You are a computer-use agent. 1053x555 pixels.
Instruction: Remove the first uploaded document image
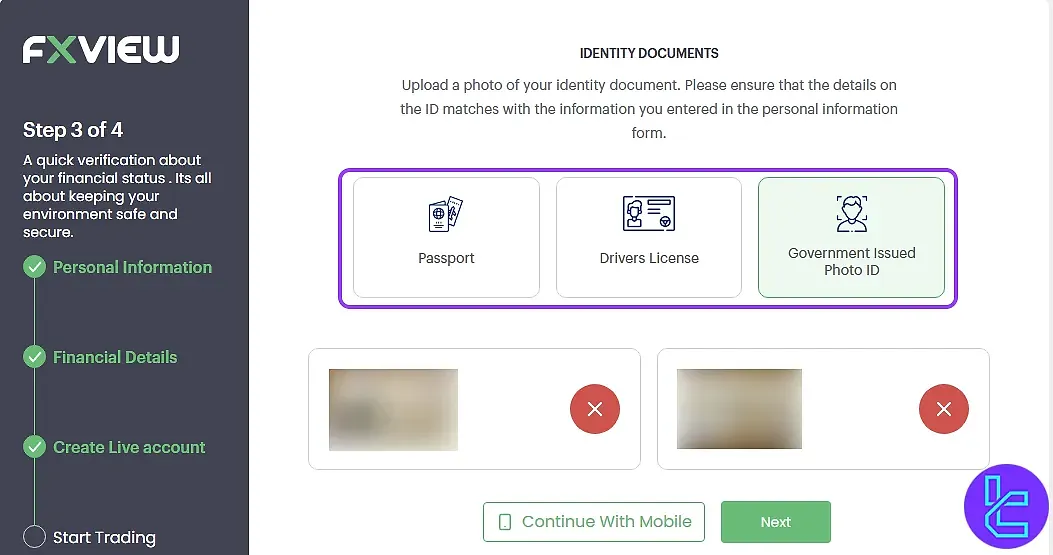pyautogui.click(x=595, y=409)
